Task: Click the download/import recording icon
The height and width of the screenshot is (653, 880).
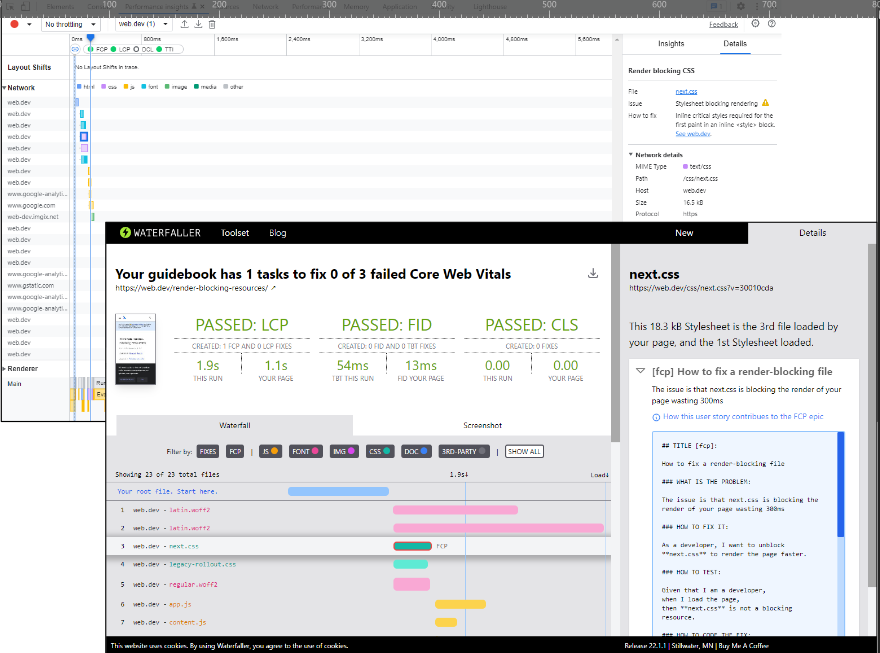Action: (198, 24)
